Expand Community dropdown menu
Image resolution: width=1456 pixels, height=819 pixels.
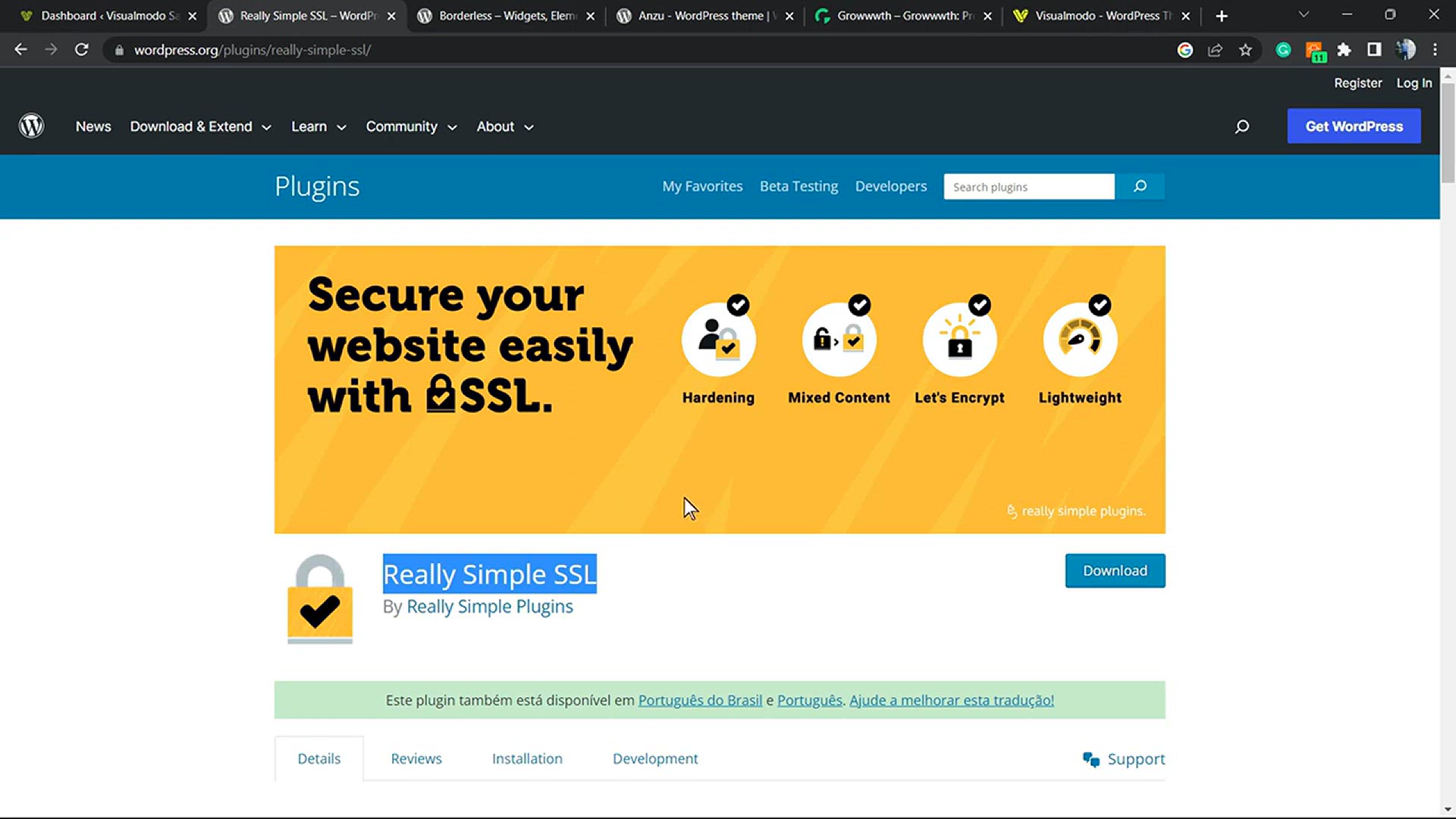[x=411, y=127]
